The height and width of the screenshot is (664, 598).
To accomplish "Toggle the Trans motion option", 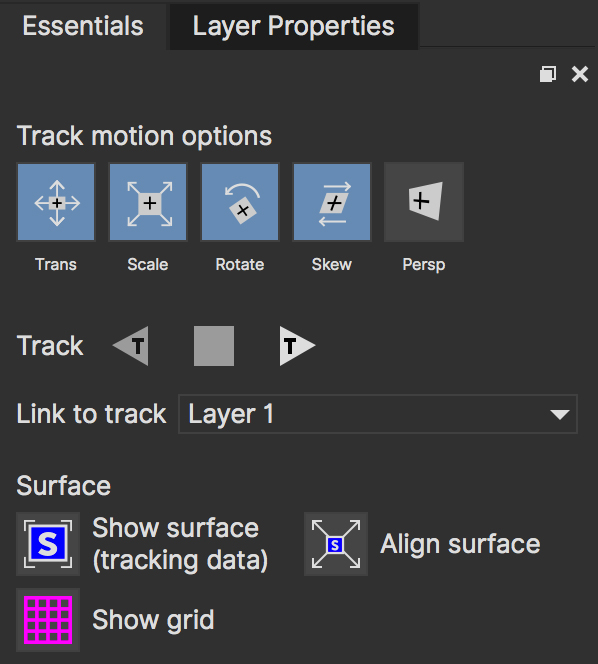I will click(56, 202).
